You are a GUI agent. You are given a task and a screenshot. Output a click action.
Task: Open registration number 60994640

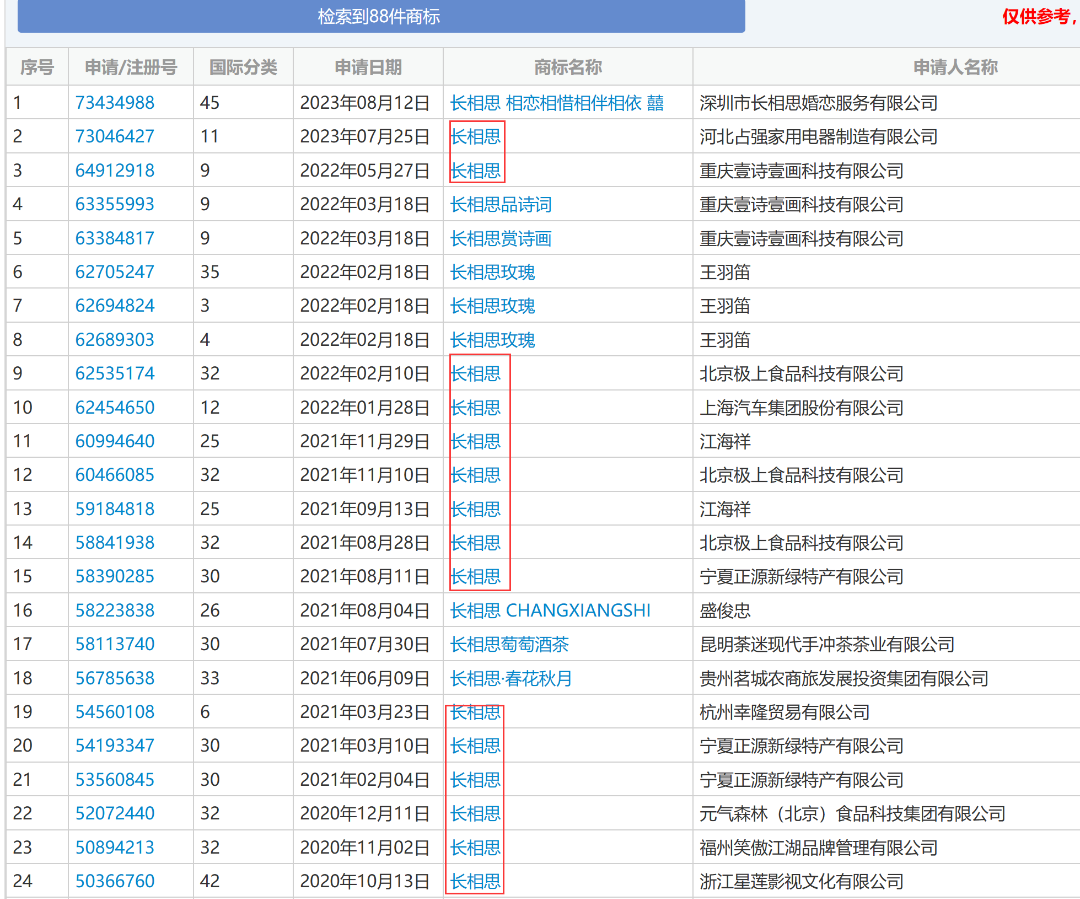114,441
